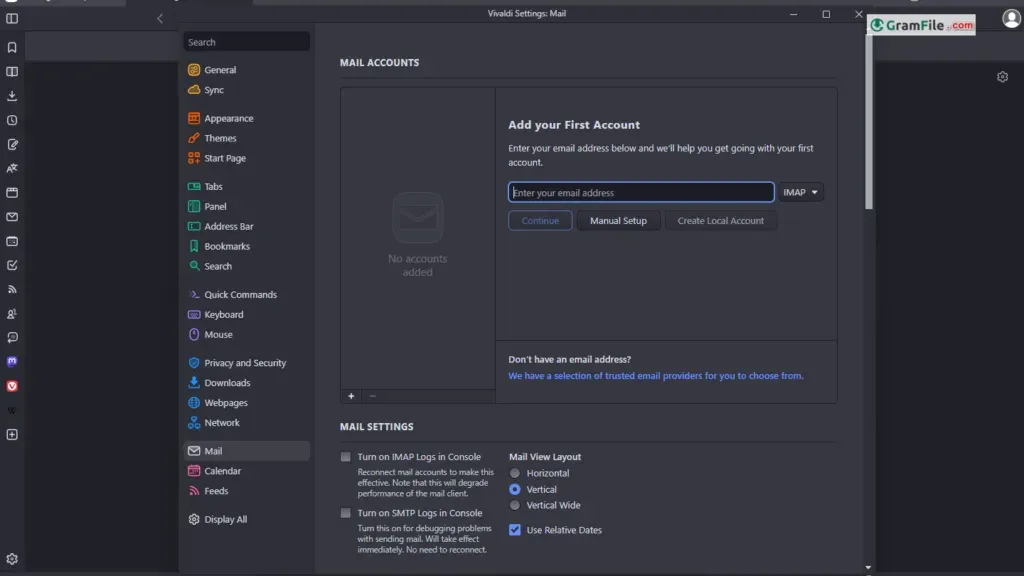Open Tabs settings section
This screenshot has width=1024, height=576.
246,187
